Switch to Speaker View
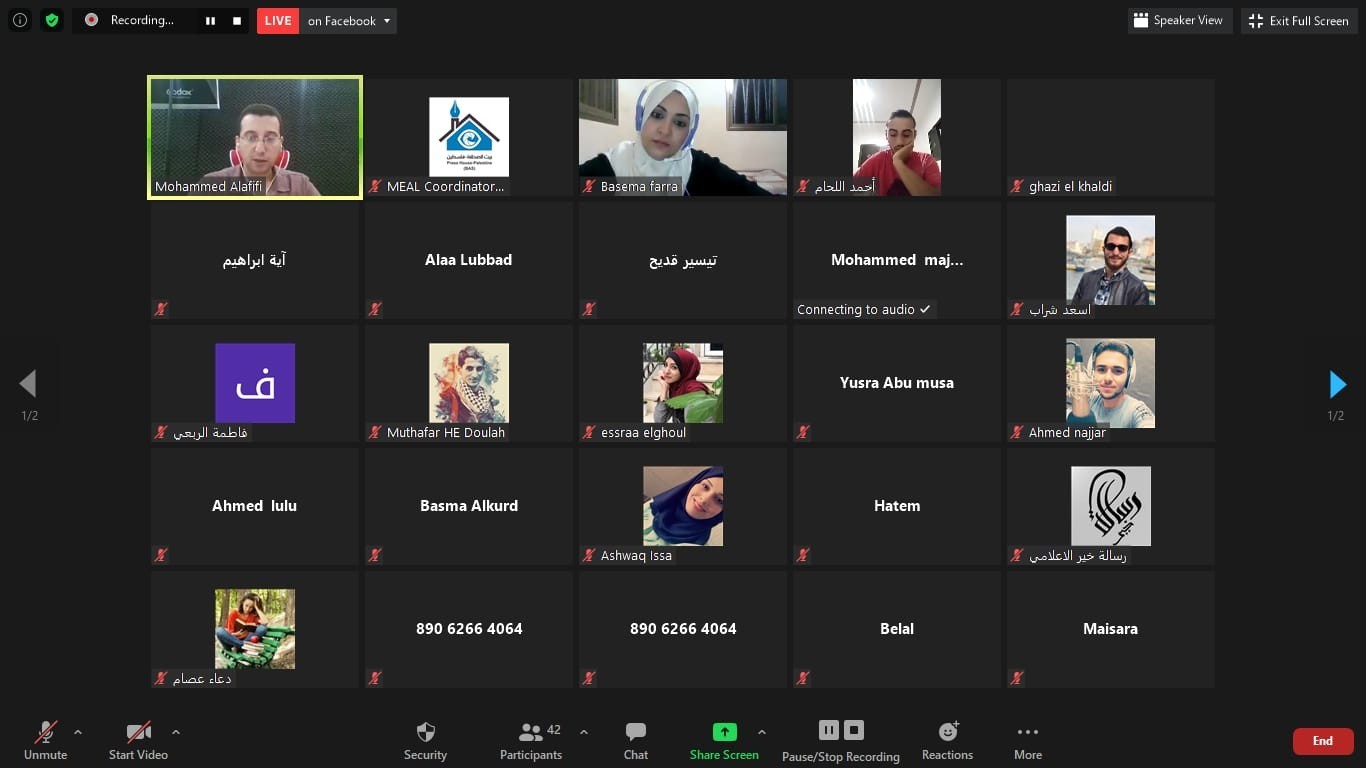Viewport: 1366px width, 768px height. [x=1179, y=20]
